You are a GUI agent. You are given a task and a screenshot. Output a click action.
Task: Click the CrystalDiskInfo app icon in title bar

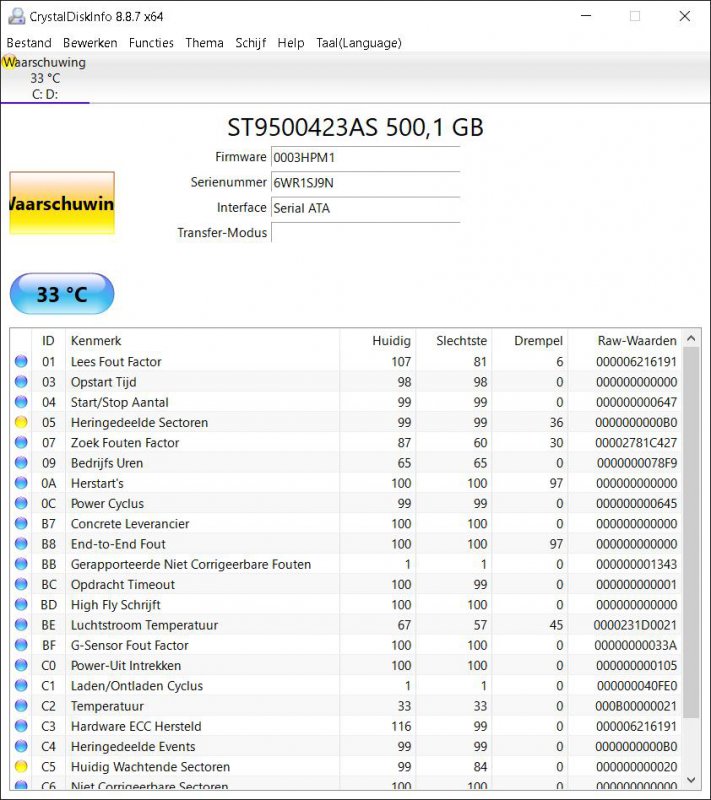pos(16,17)
